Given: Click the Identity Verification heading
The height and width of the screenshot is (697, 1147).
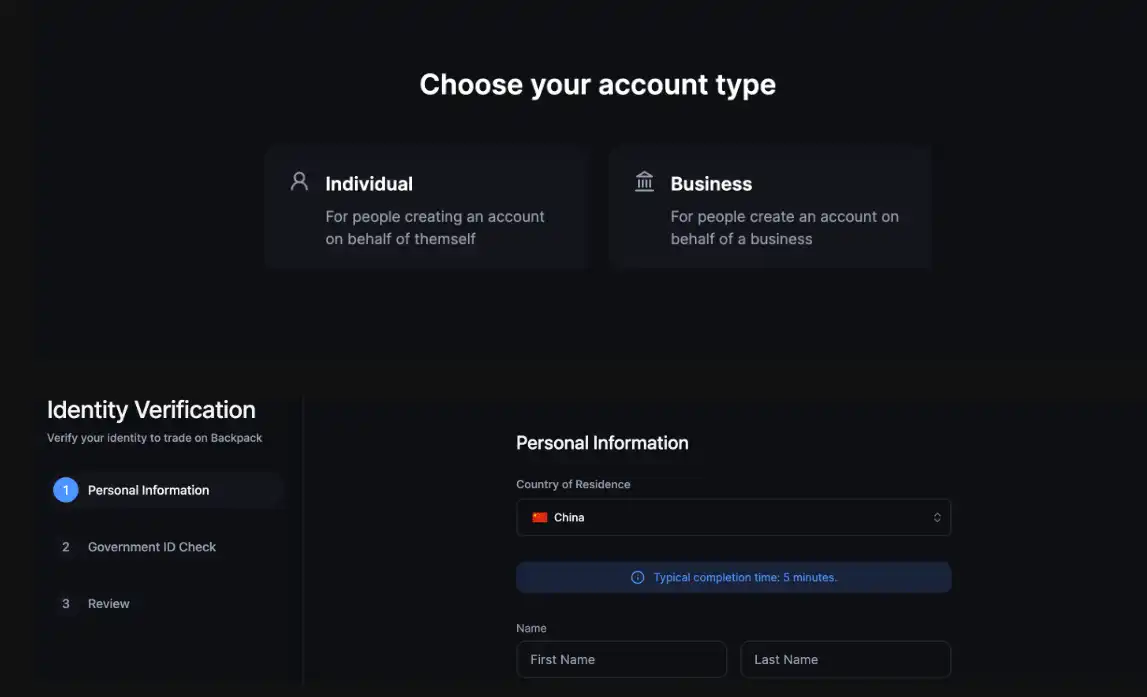Looking at the screenshot, I should (x=151, y=410).
